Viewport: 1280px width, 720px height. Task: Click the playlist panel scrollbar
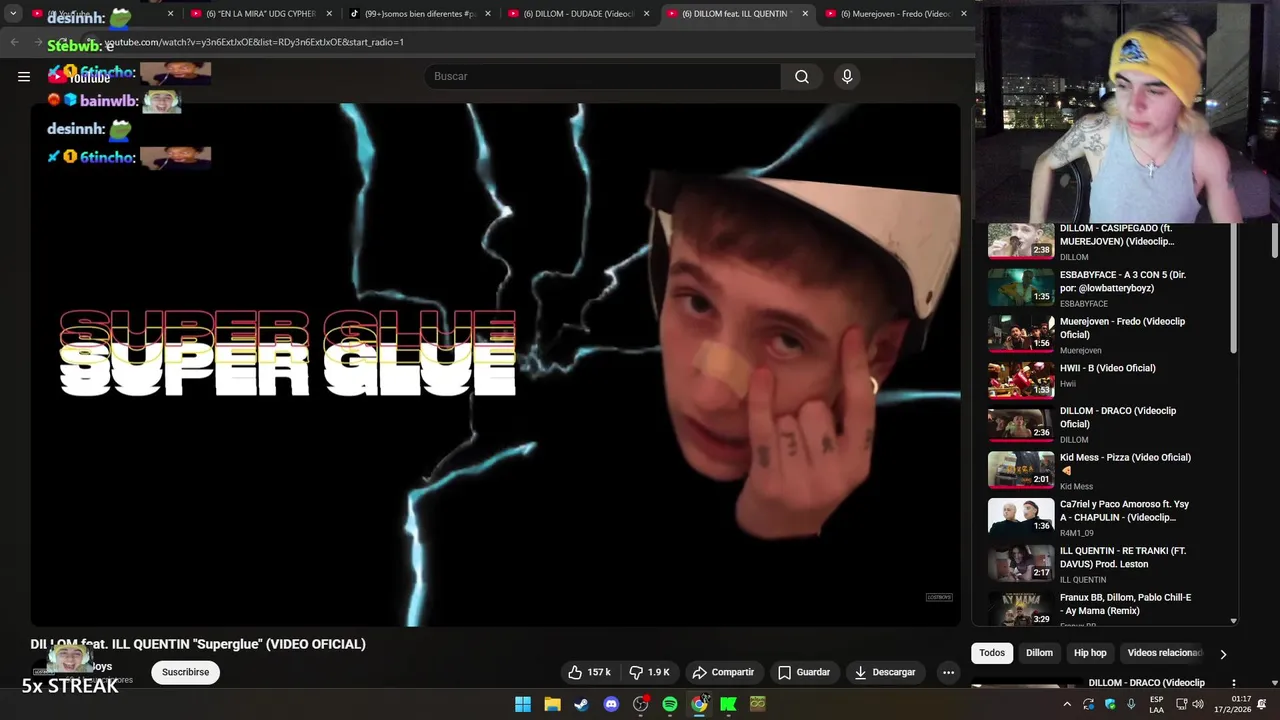[x=1233, y=290]
